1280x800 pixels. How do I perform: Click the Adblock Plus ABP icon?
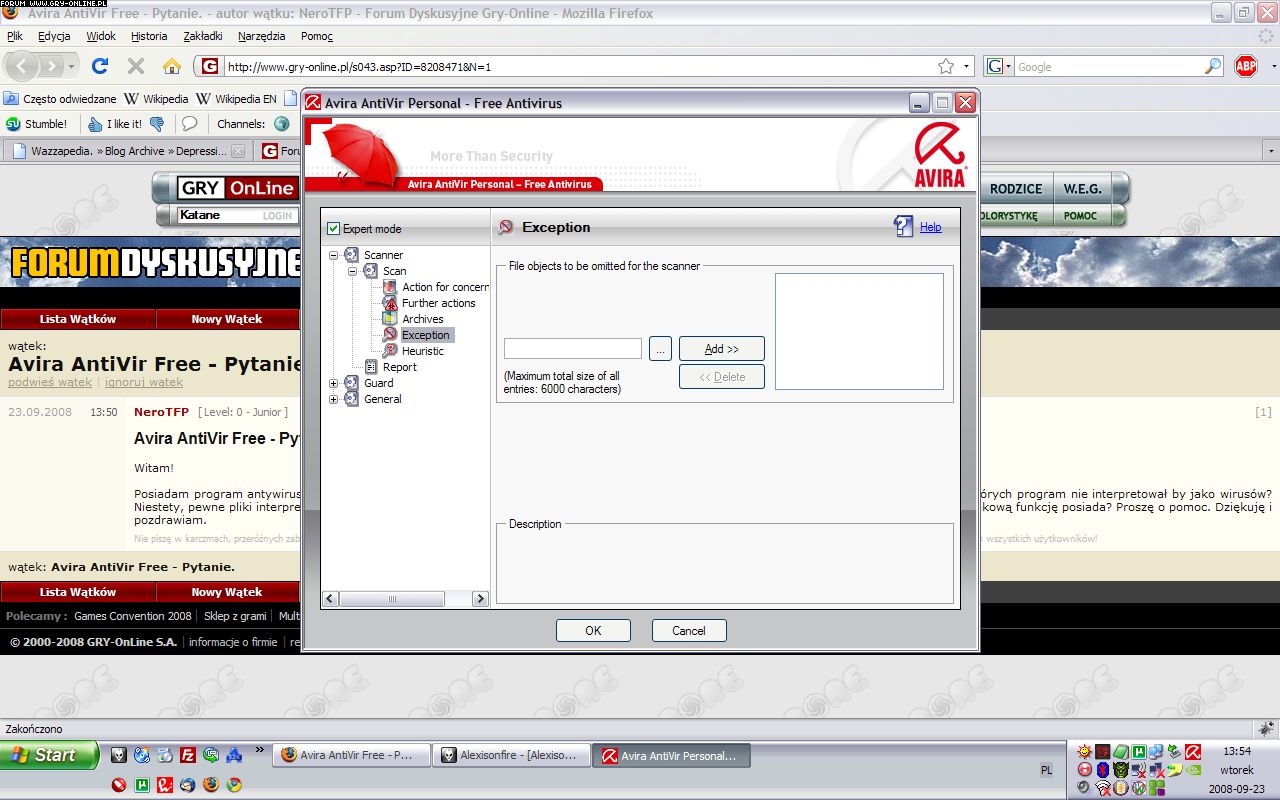tap(1245, 66)
